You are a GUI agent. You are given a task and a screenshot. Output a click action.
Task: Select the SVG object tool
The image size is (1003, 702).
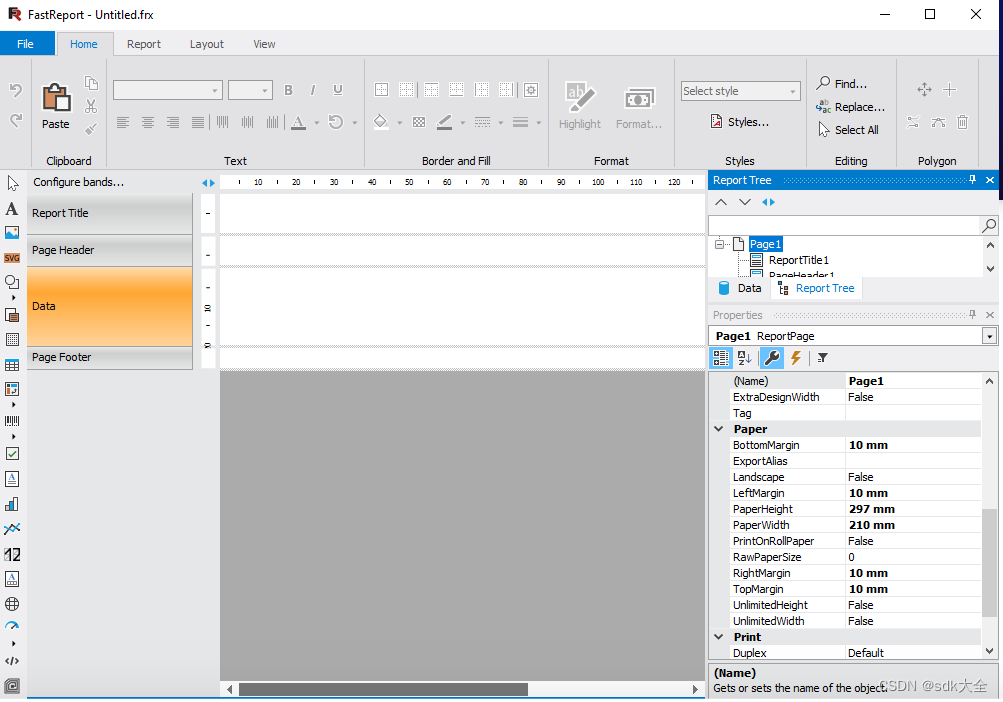[12, 257]
